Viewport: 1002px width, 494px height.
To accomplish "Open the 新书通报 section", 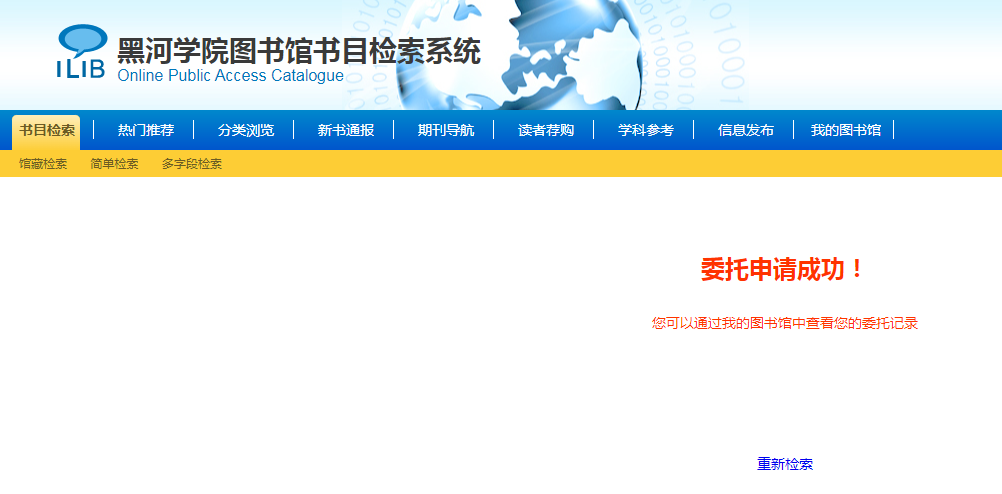I will 345,131.
